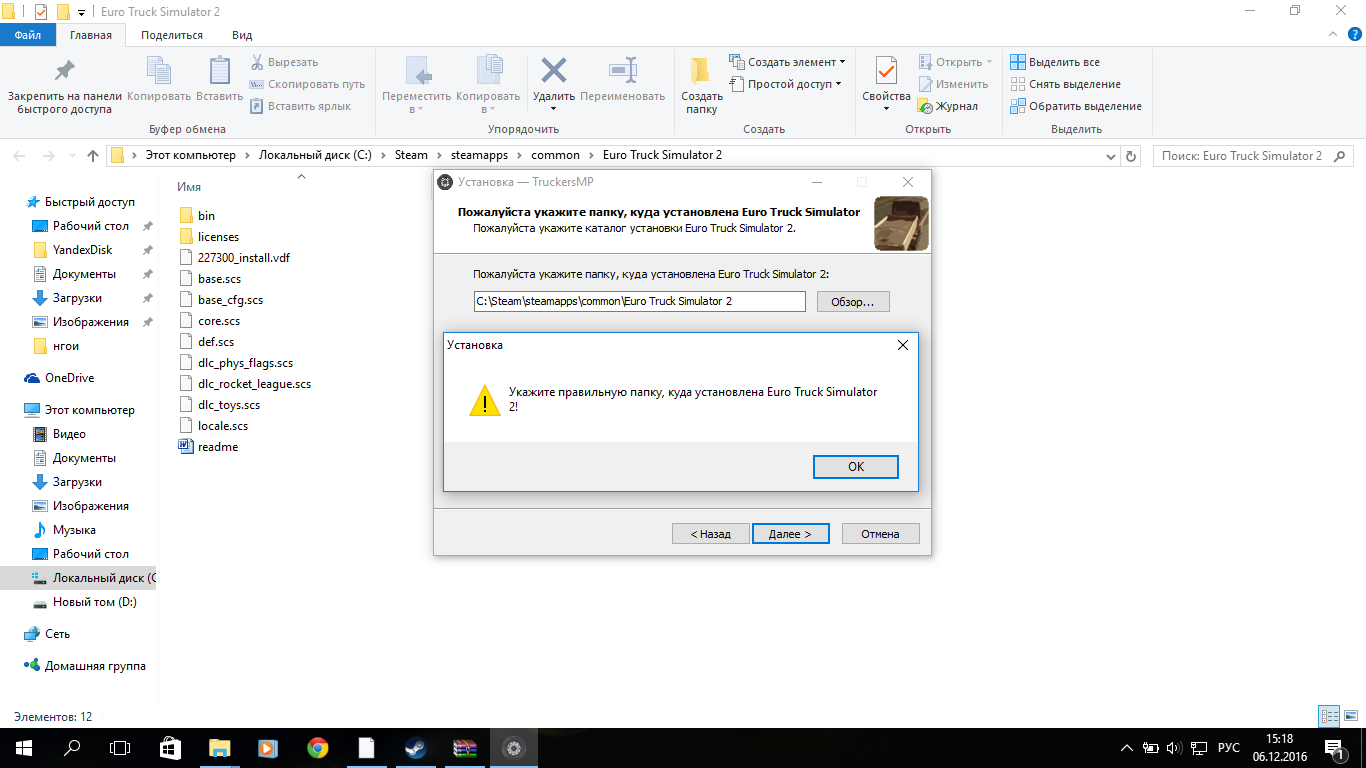Click Copy path in ribbon
The image size is (1366, 768).
coord(307,84)
